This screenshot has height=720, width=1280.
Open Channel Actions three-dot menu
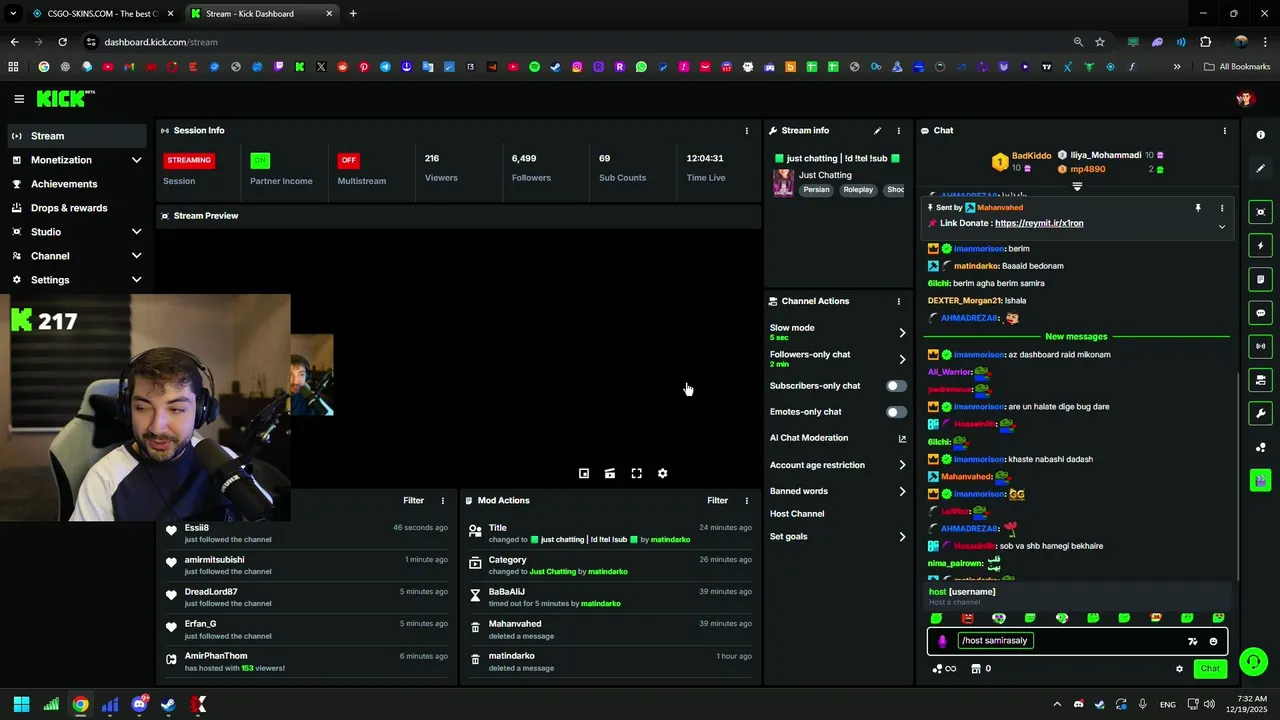tap(898, 301)
